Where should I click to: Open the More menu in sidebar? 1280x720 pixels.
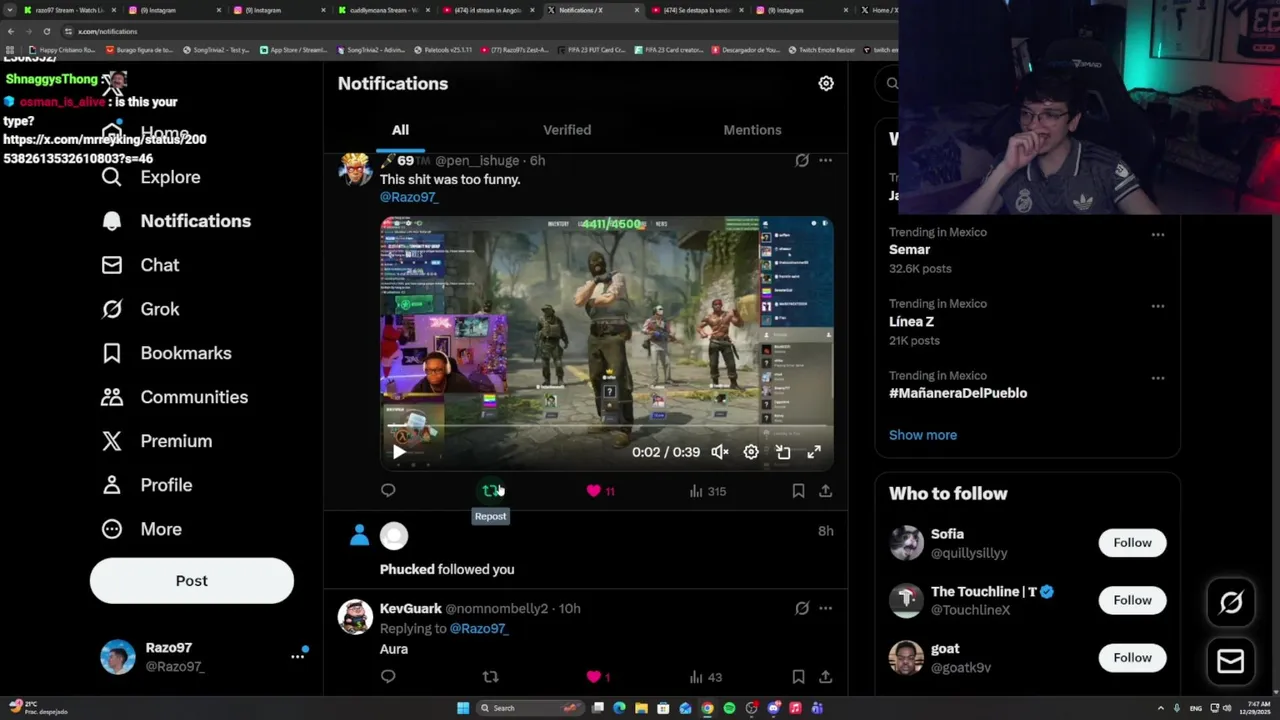[141, 529]
